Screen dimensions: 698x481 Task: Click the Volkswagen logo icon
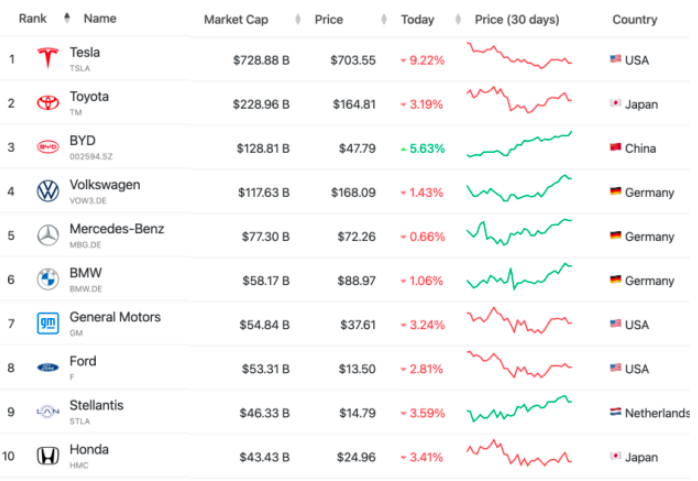click(x=47, y=191)
